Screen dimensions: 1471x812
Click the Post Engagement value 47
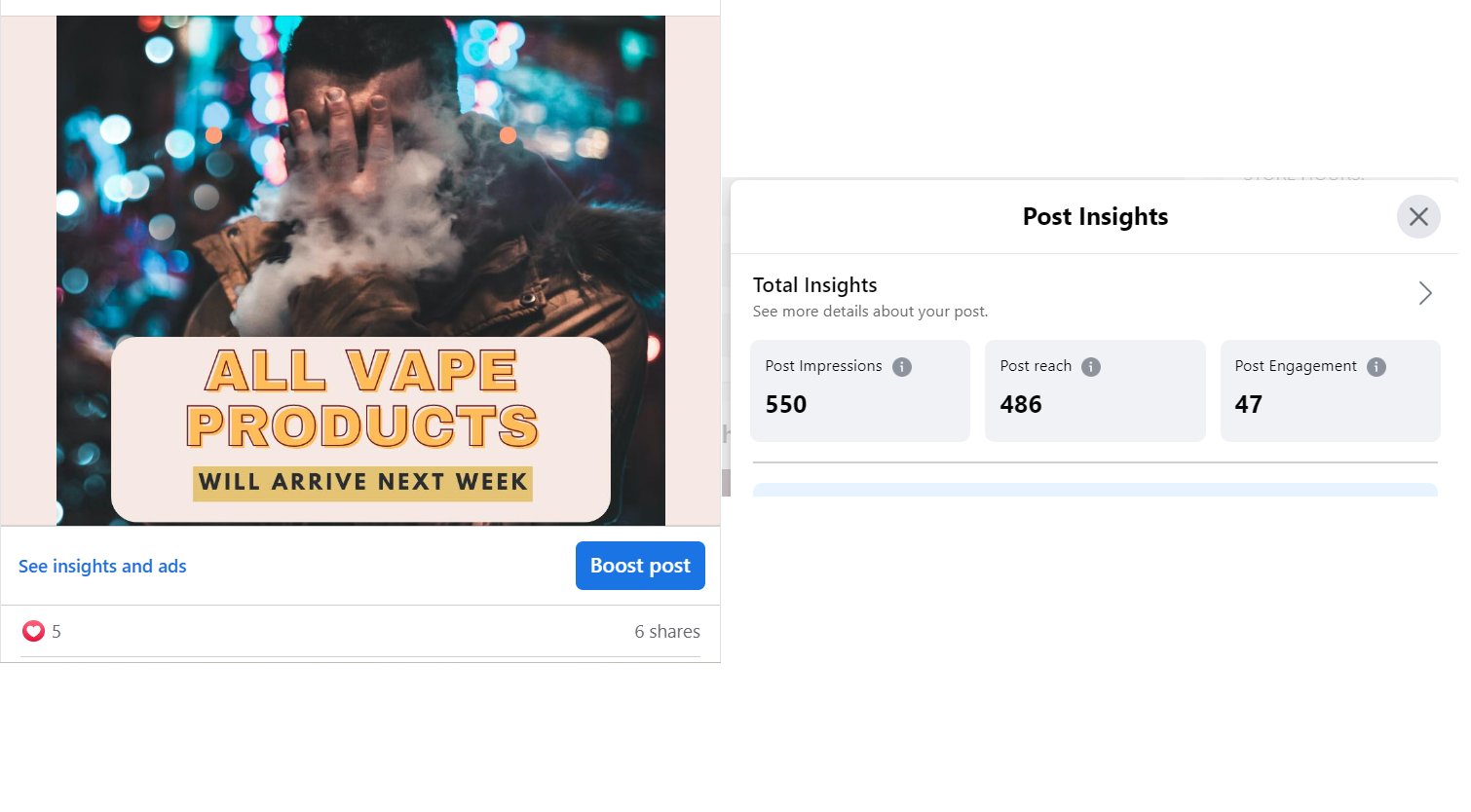coord(1248,404)
